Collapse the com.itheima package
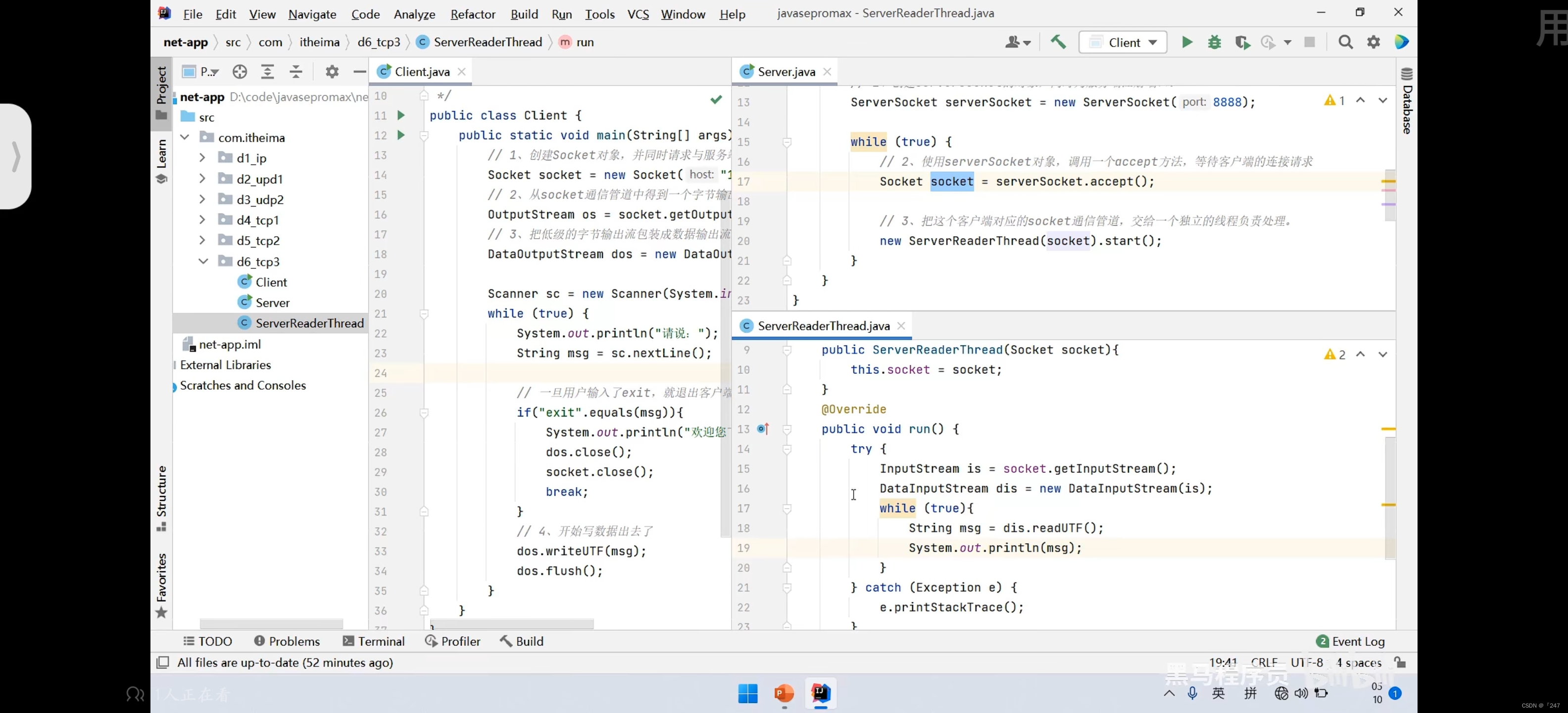The height and width of the screenshot is (713, 1568). click(x=185, y=138)
